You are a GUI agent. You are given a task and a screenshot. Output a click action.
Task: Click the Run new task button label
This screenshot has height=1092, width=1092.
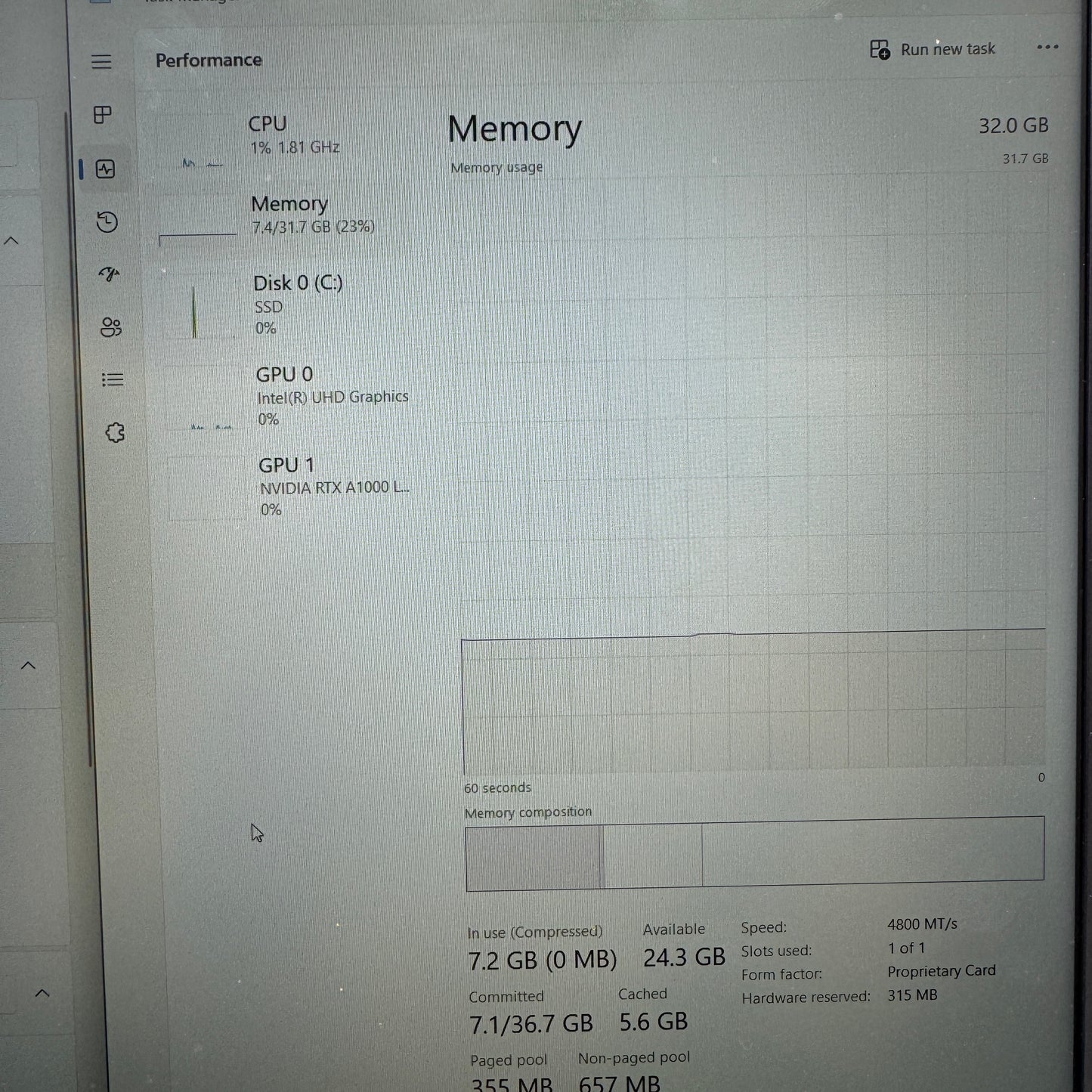[x=948, y=49]
